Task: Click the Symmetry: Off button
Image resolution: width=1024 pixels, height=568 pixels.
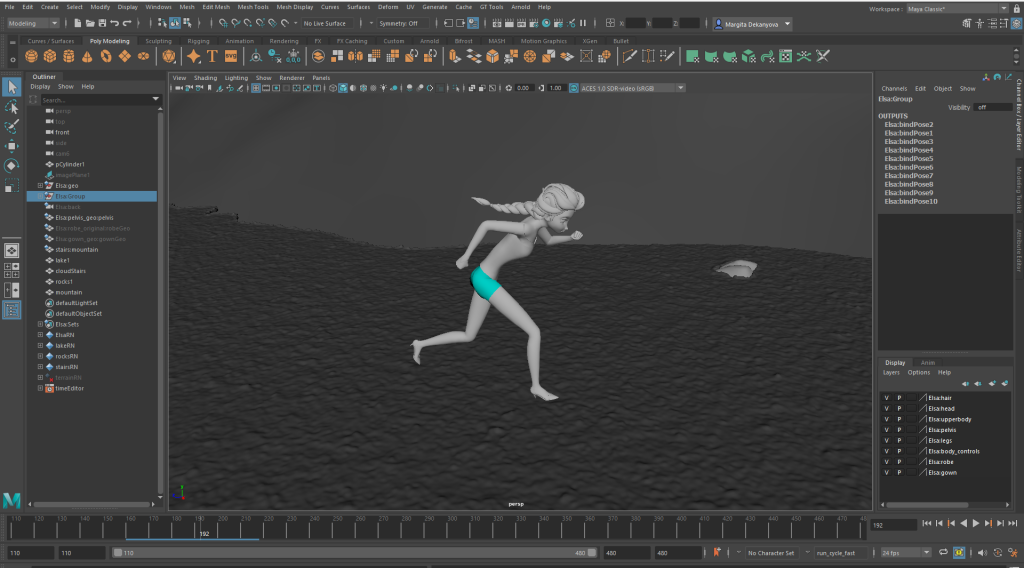Action: click(x=399, y=24)
